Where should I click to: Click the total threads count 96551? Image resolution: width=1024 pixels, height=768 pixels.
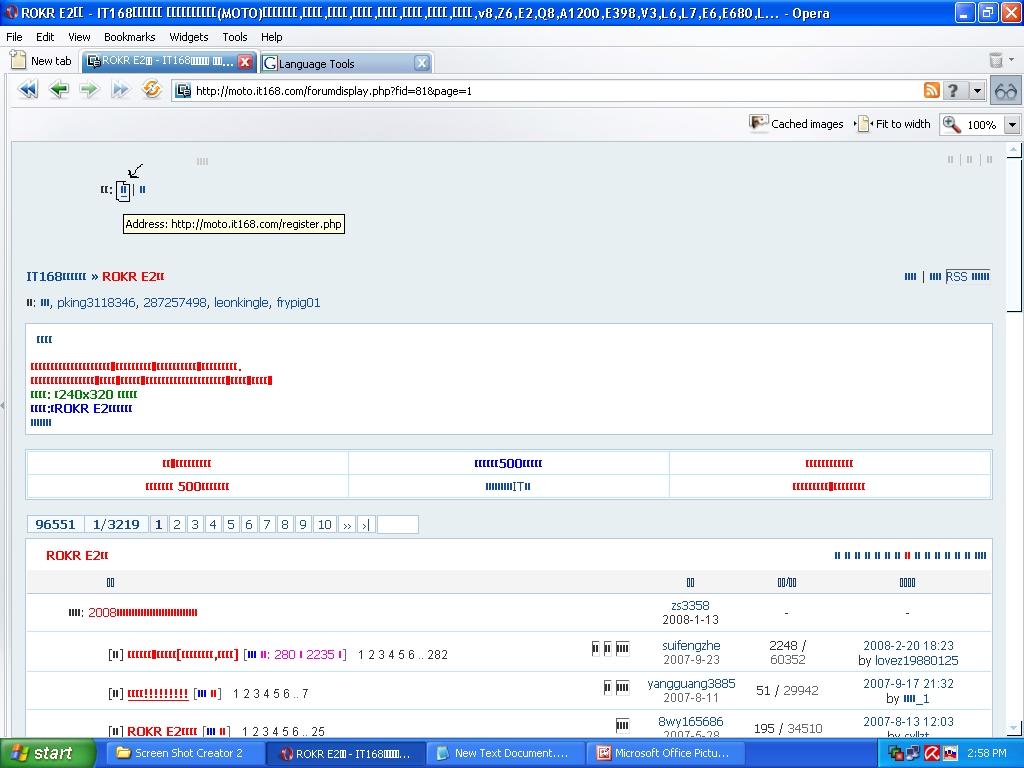tap(56, 524)
